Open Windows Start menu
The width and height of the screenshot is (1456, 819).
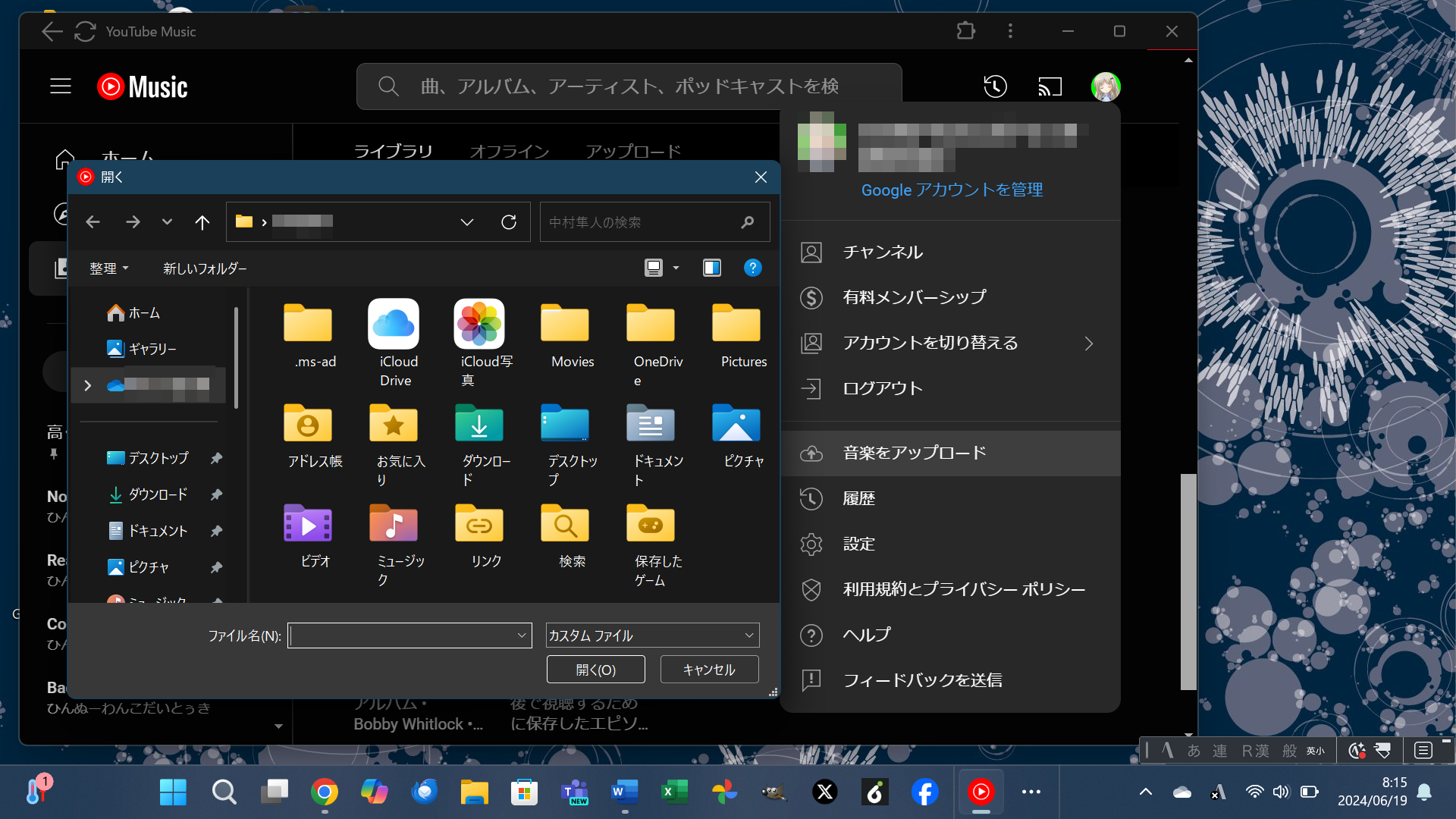coord(173,792)
